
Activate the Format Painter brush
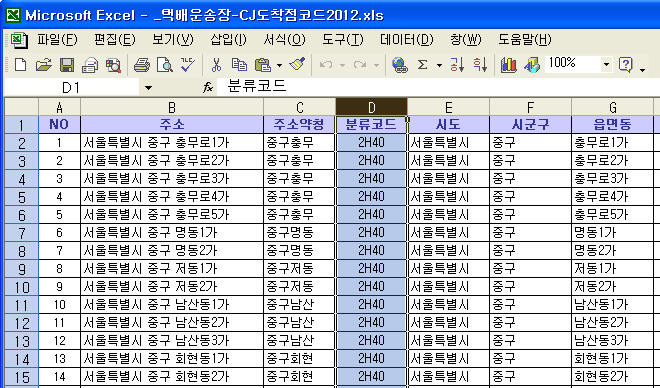click(x=297, y=65)
